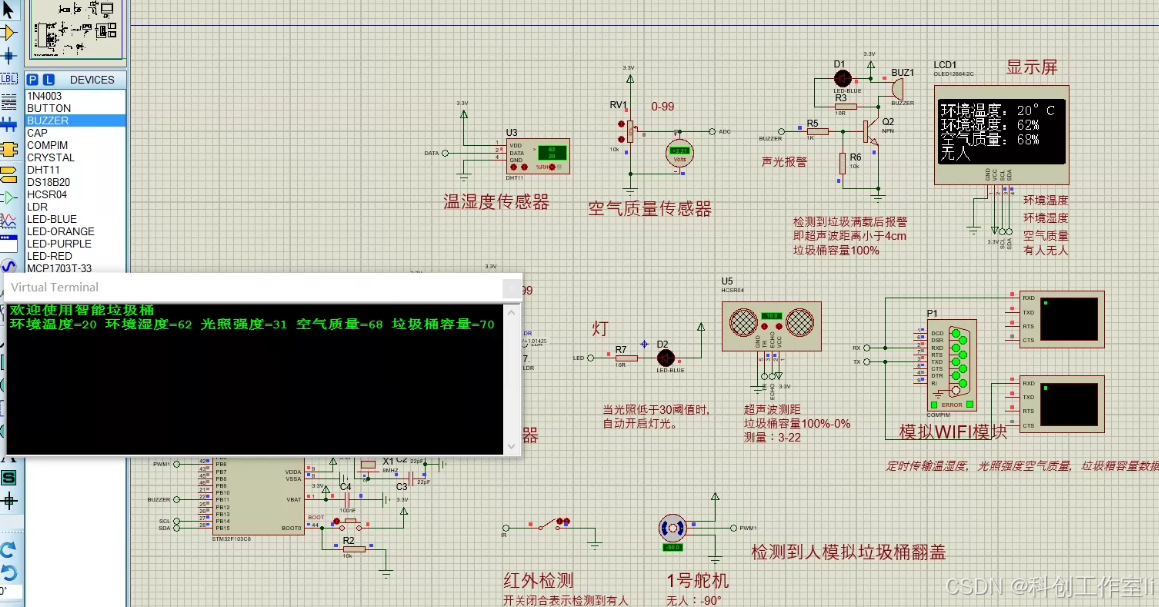1159x607 pixels.
Task: Choose the 2D markers crosshair tool
Action: click(8, 501)
